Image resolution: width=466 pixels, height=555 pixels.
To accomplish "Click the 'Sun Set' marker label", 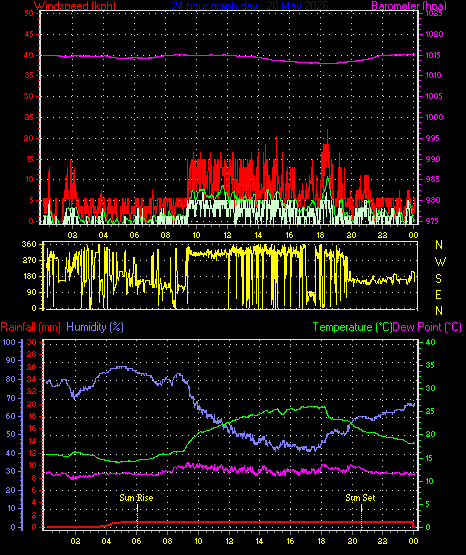I will coord(360,498).
